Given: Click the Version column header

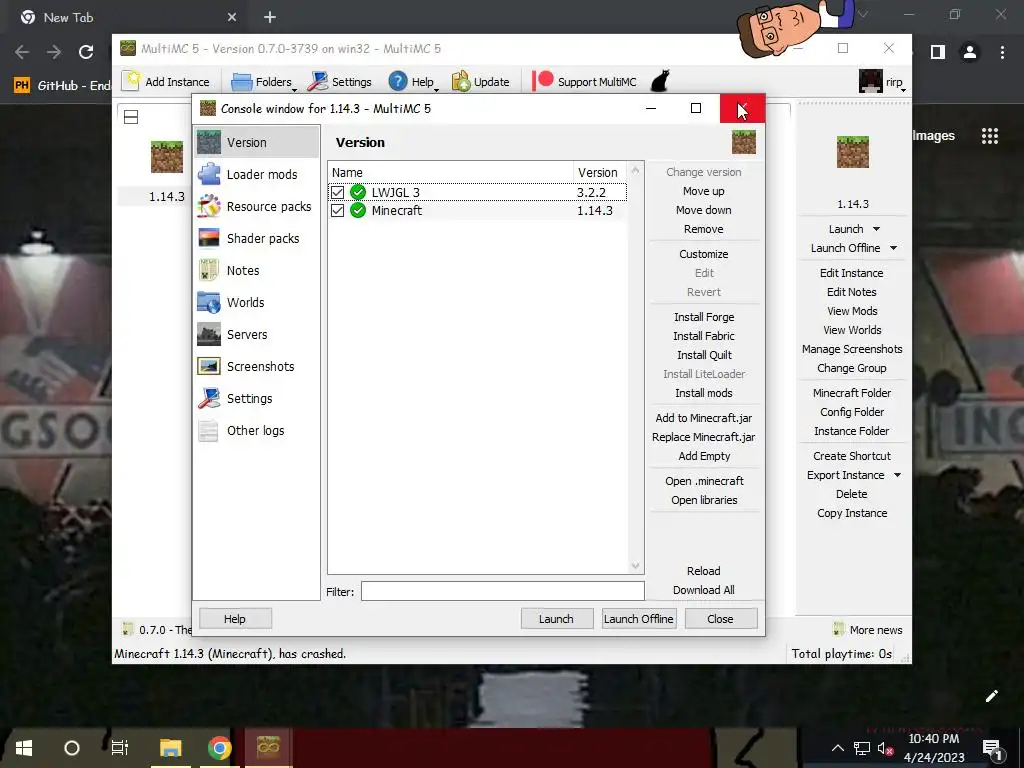Looking at the screenshot, I should [x=599, y=172].
